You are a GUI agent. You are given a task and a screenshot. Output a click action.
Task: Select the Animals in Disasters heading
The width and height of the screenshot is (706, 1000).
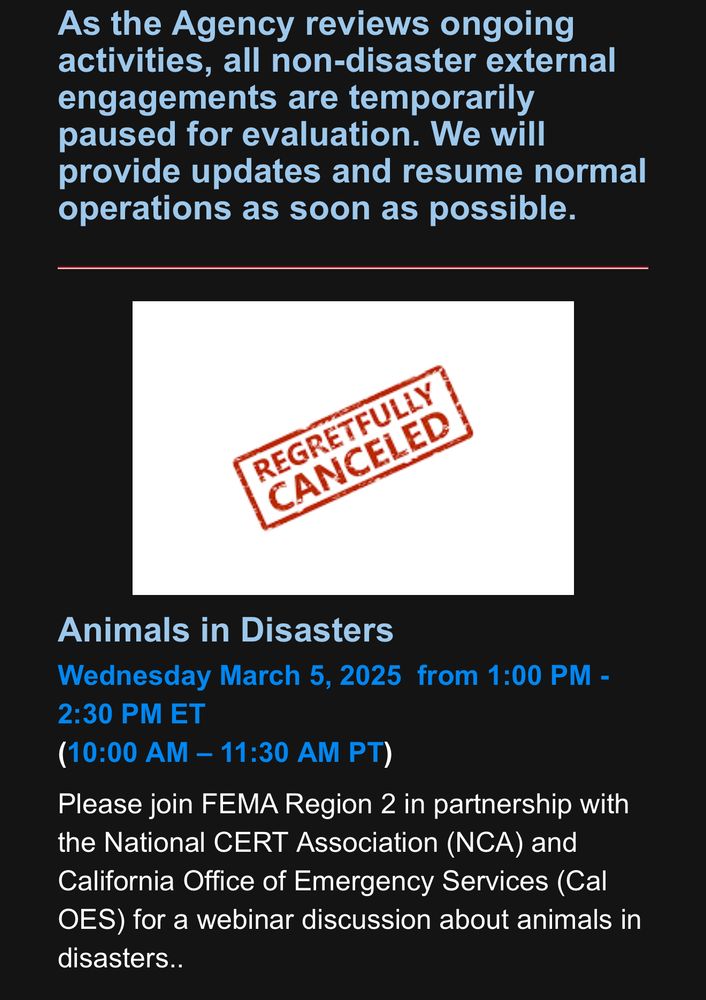click(226, 630)
